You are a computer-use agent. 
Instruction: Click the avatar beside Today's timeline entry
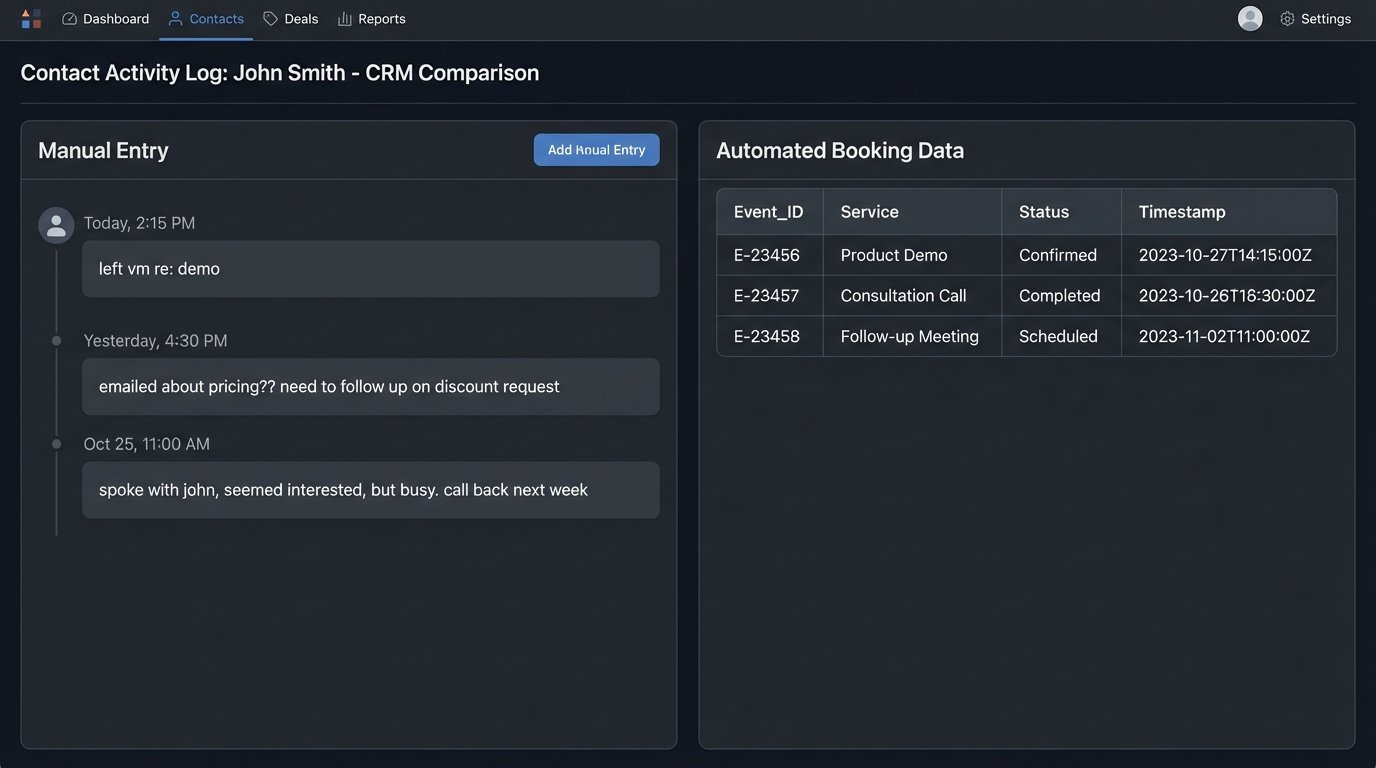pyautogui.click(x=56, y=224)
